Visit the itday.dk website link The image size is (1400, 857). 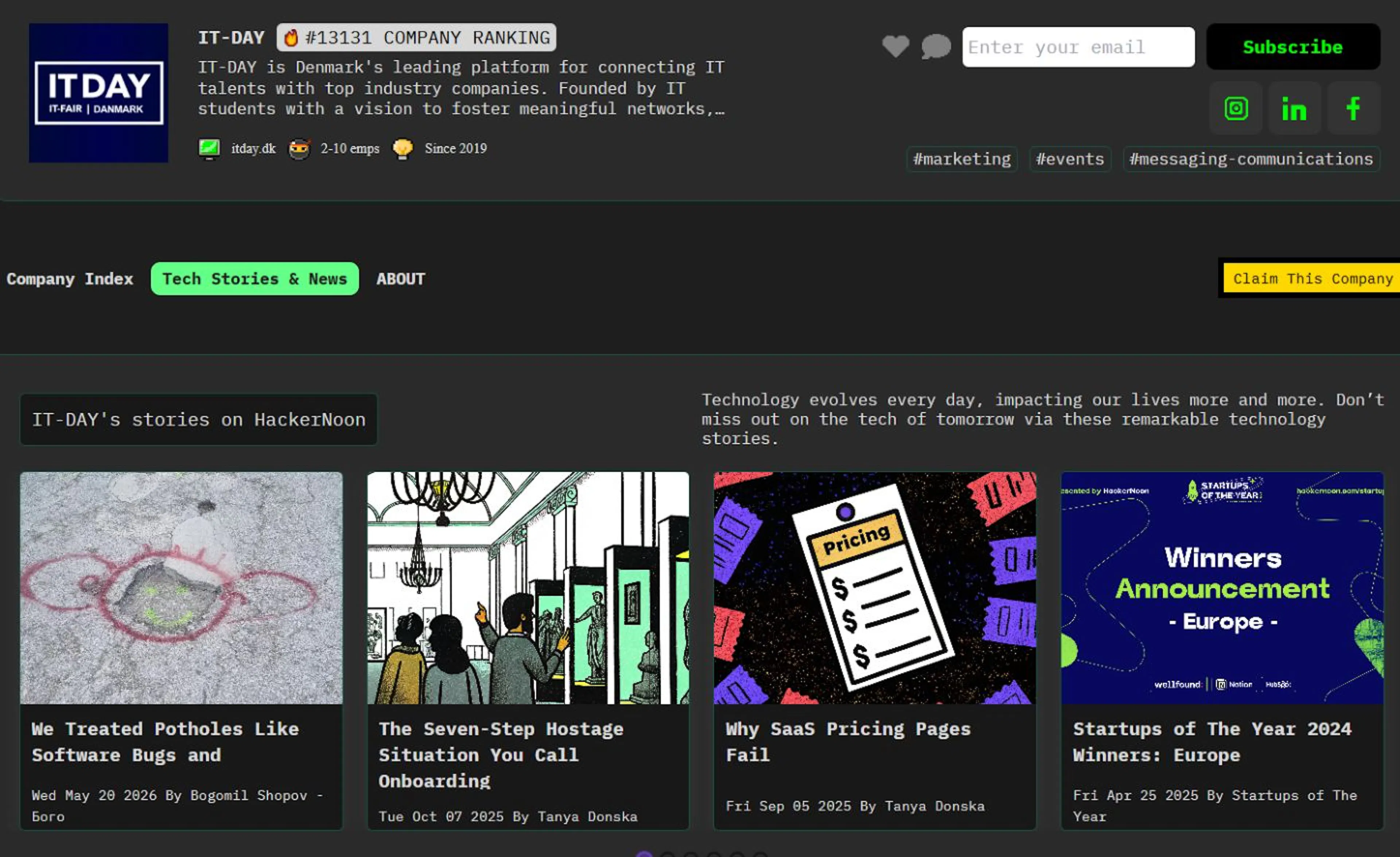(253, 149)
